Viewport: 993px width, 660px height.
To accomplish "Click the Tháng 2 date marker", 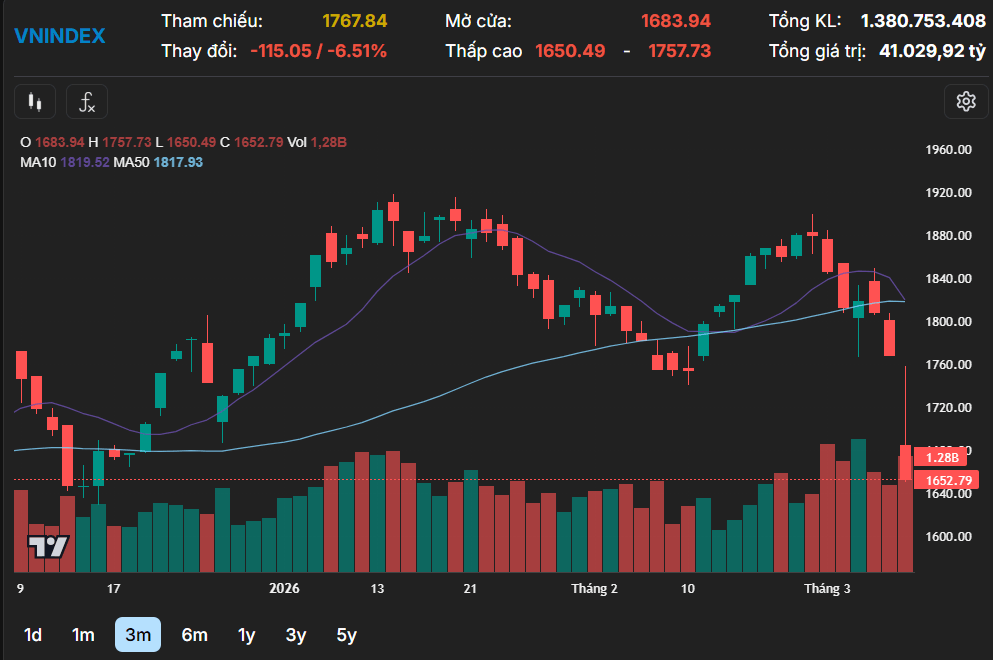I will click(594, 588).
